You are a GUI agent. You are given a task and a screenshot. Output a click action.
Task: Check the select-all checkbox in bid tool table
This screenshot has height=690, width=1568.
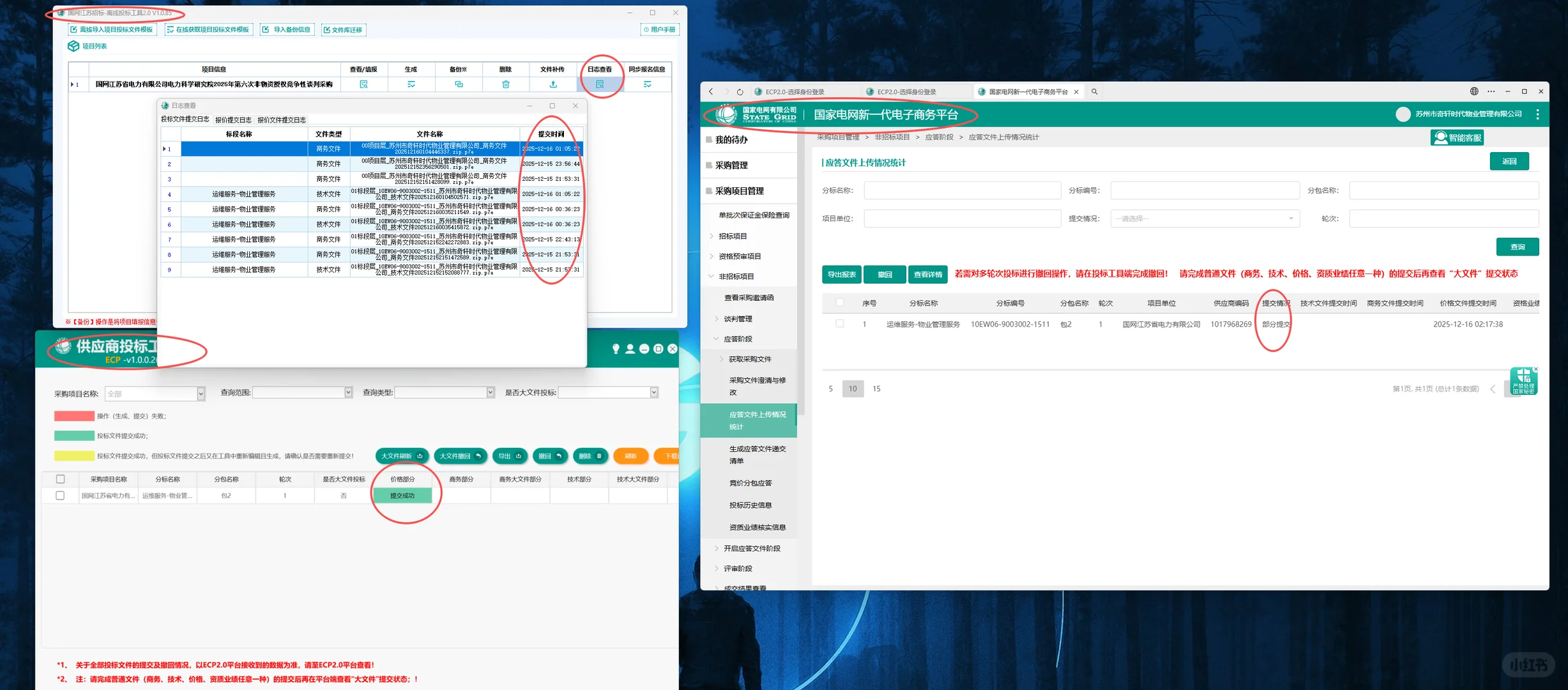[60, 479]
